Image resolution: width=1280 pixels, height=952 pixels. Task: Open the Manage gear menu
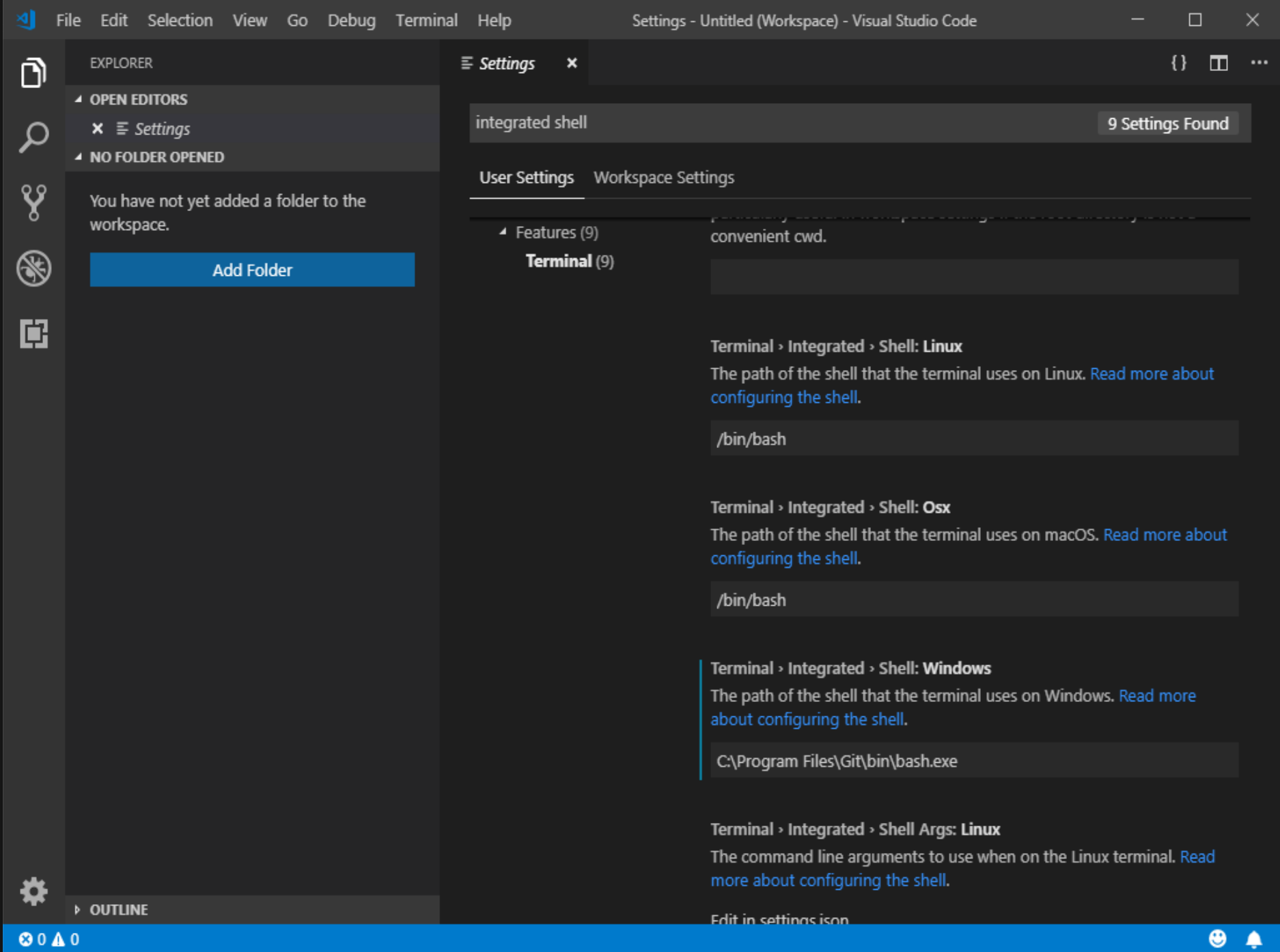pos(33,892)
